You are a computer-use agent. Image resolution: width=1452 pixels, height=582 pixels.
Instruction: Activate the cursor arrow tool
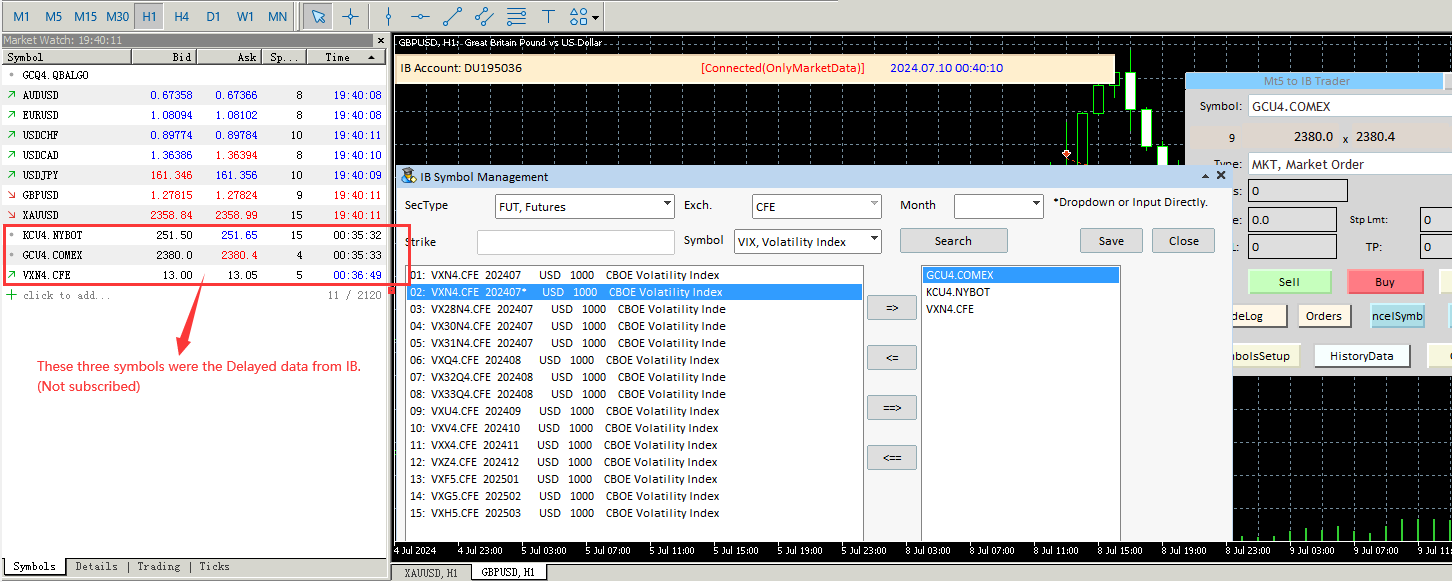(x=318, y=16)
